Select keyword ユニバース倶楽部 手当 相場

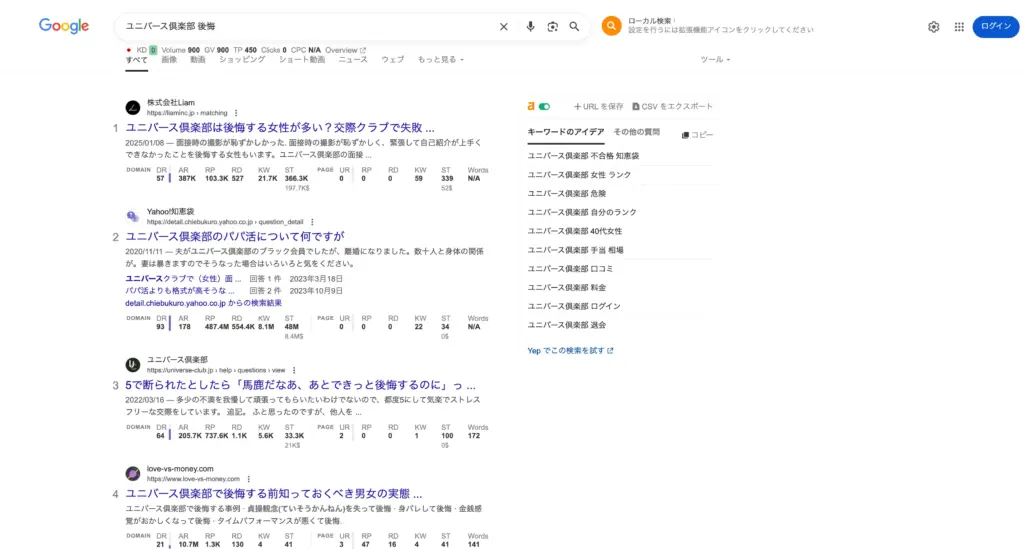click(575, 250)
